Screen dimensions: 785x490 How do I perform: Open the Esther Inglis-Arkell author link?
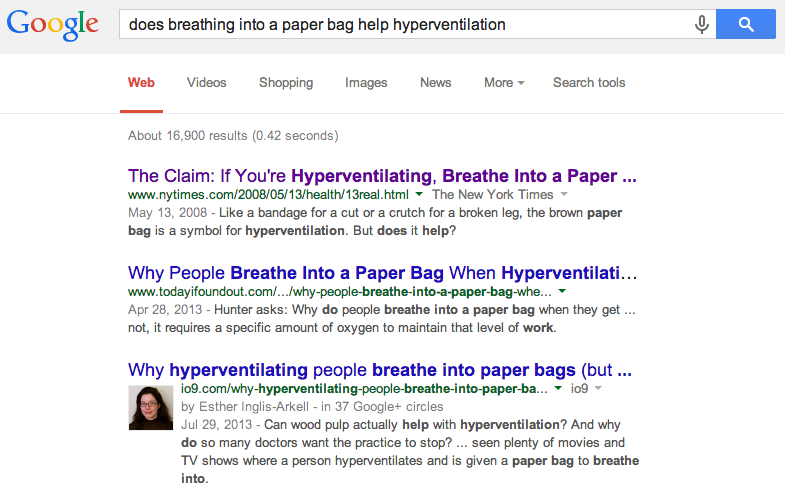(253, 407)
